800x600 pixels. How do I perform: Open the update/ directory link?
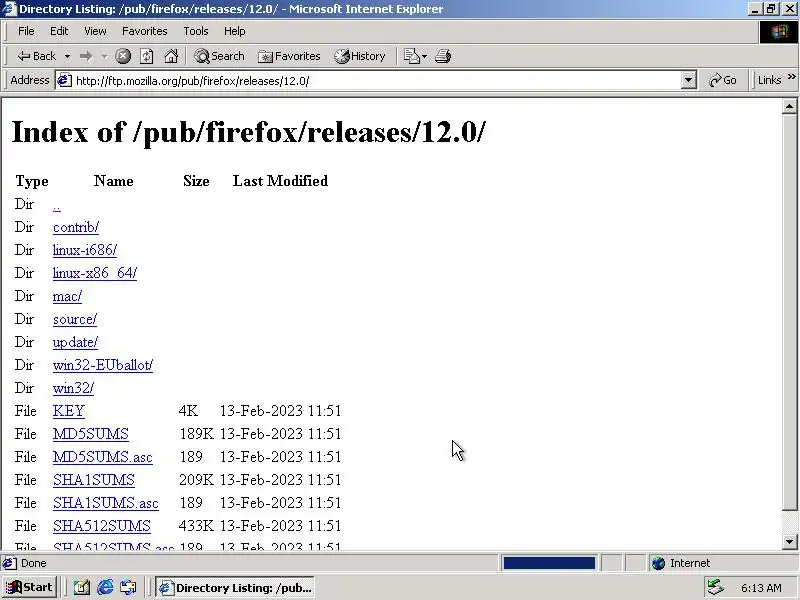click(x=75, y=342)
